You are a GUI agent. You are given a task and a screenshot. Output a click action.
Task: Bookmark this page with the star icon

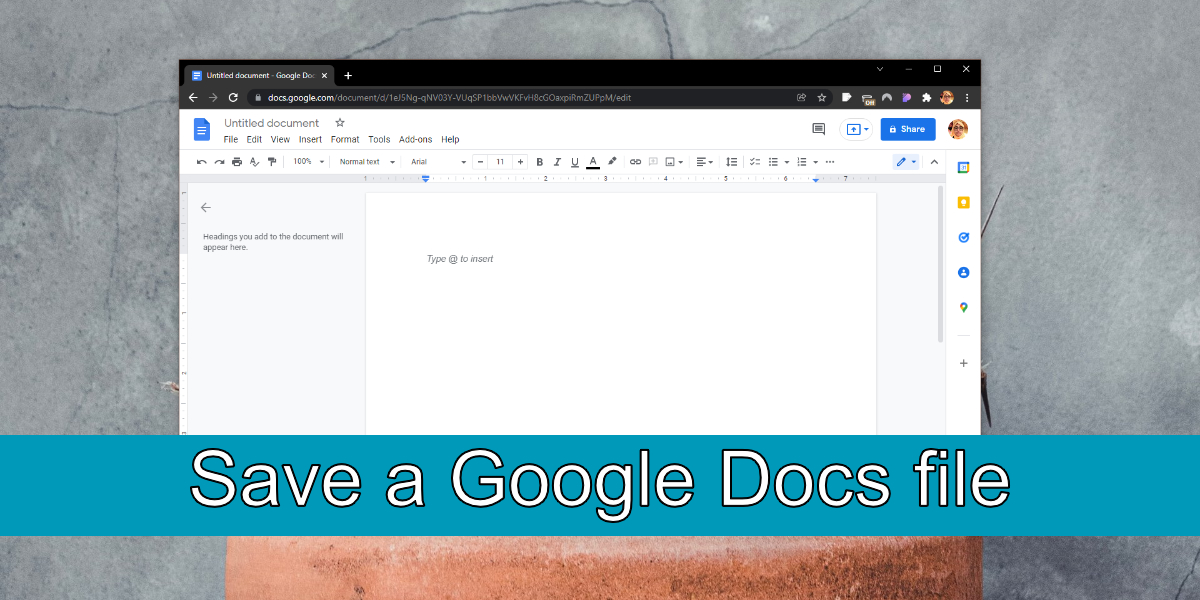[x=822, y=98]
